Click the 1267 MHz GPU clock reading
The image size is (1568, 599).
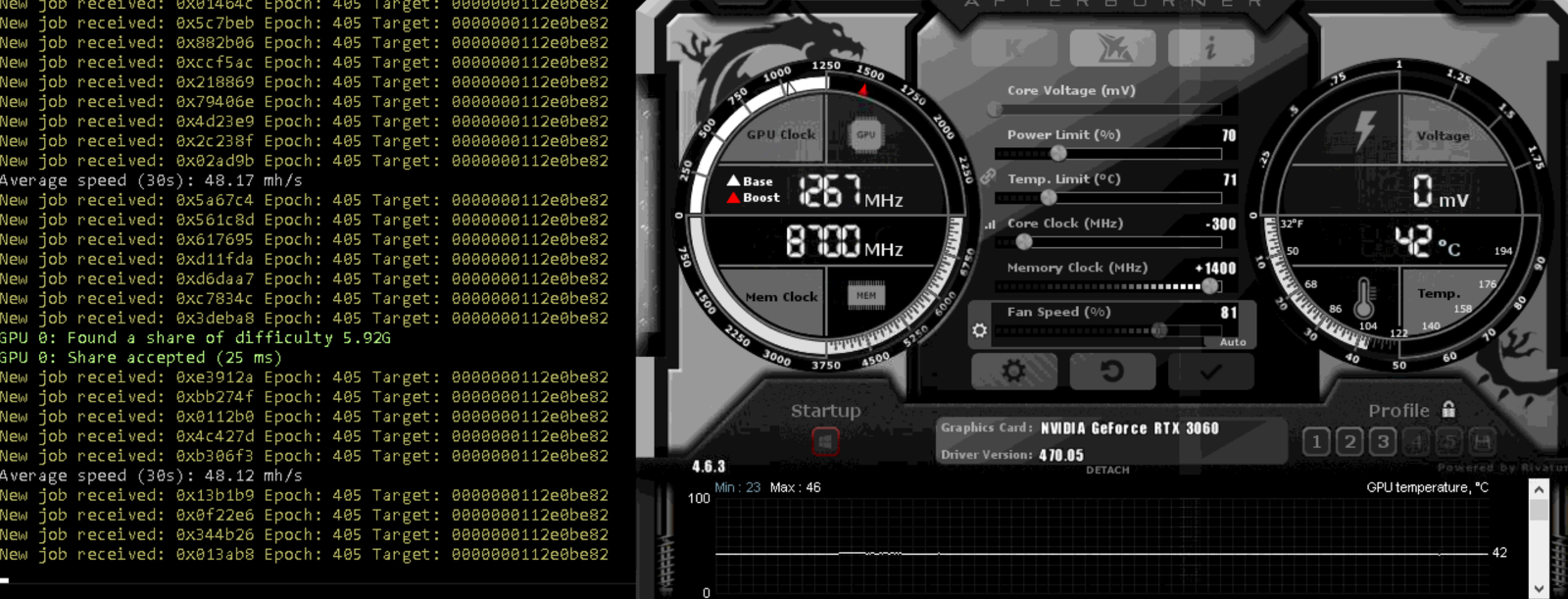[x=851, y=191]
